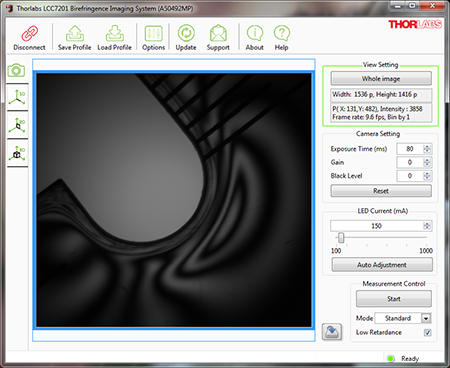Click the birefringence camera image view

pyautogui.click(x=174, y=200)
